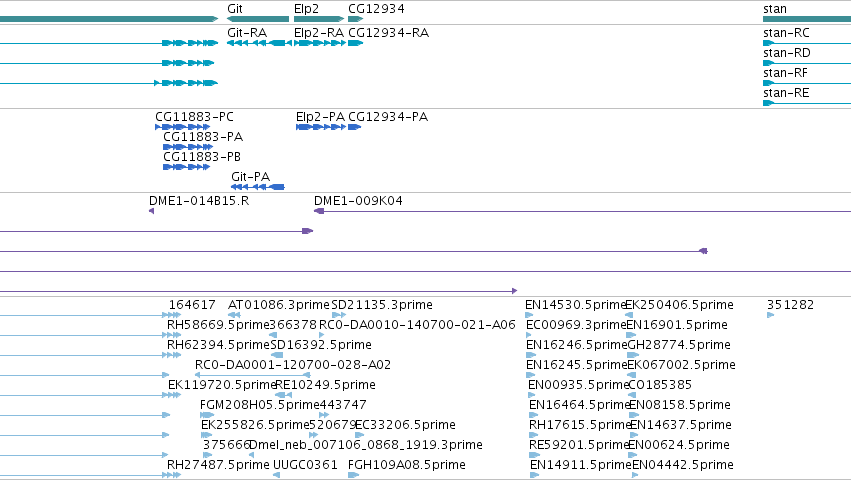Select the EN16464.5prime EST label
Image resolution: width=851 pixels, height=480 pixels.
pyautogui.click(x=579, y=406)
